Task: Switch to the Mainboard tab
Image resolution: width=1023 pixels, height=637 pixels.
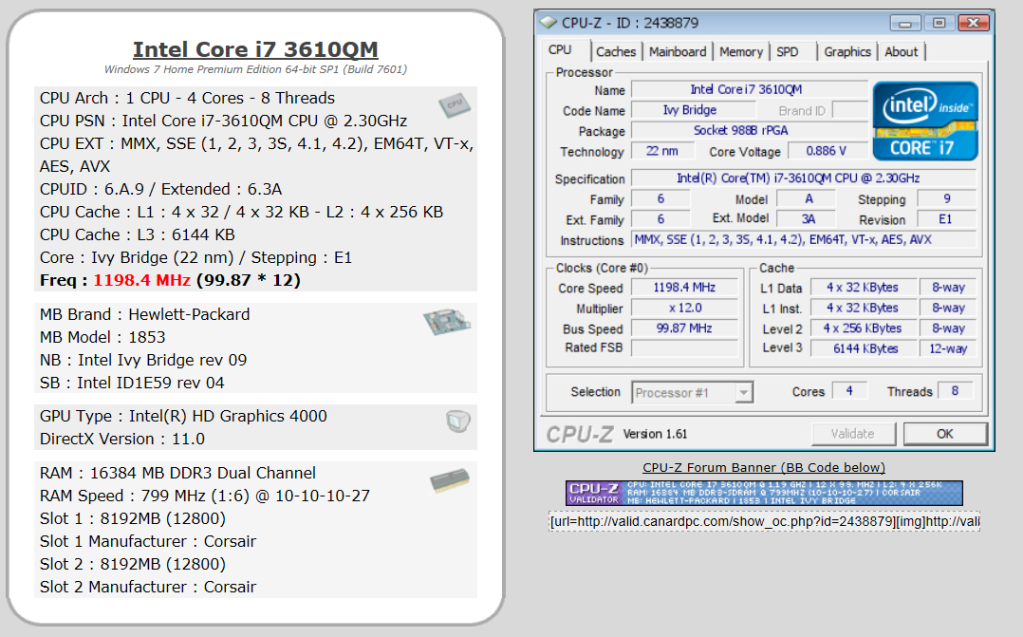Action: (x=677, y=52)
